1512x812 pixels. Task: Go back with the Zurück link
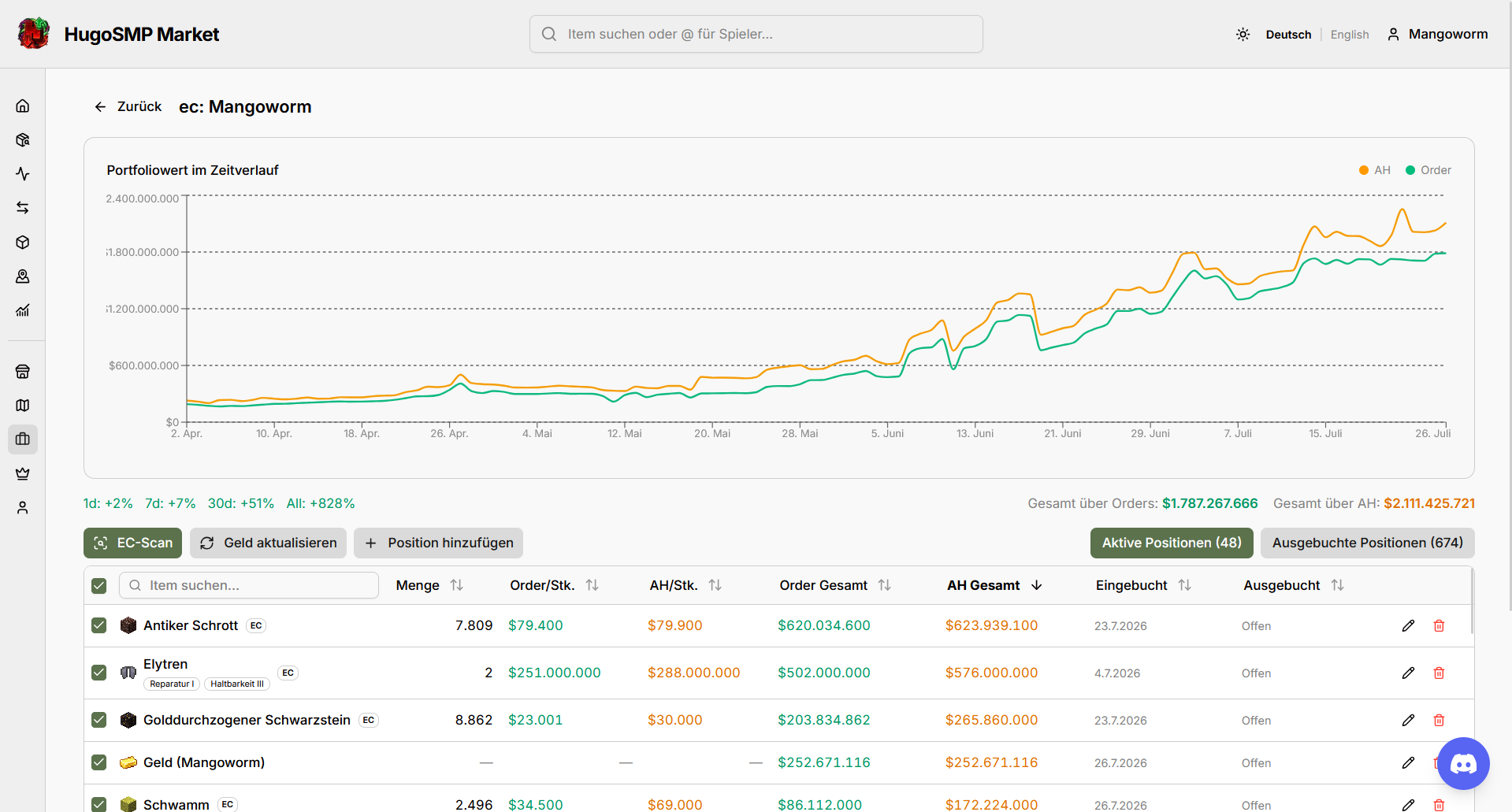click(x=128, y=106)
